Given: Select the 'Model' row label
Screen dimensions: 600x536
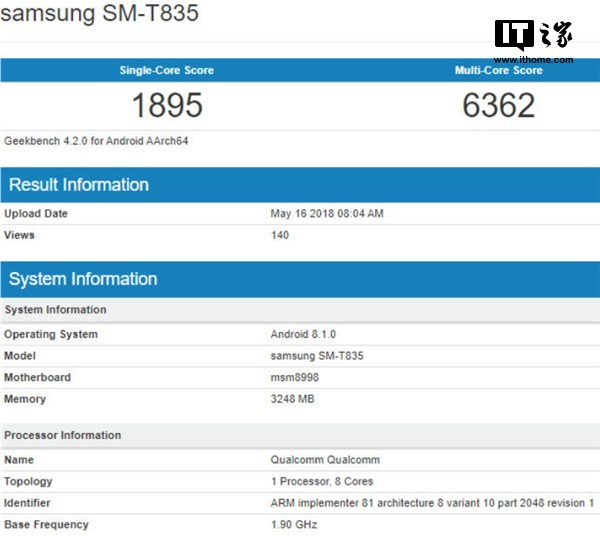Looking at the screenshot, I should point(20,356).
